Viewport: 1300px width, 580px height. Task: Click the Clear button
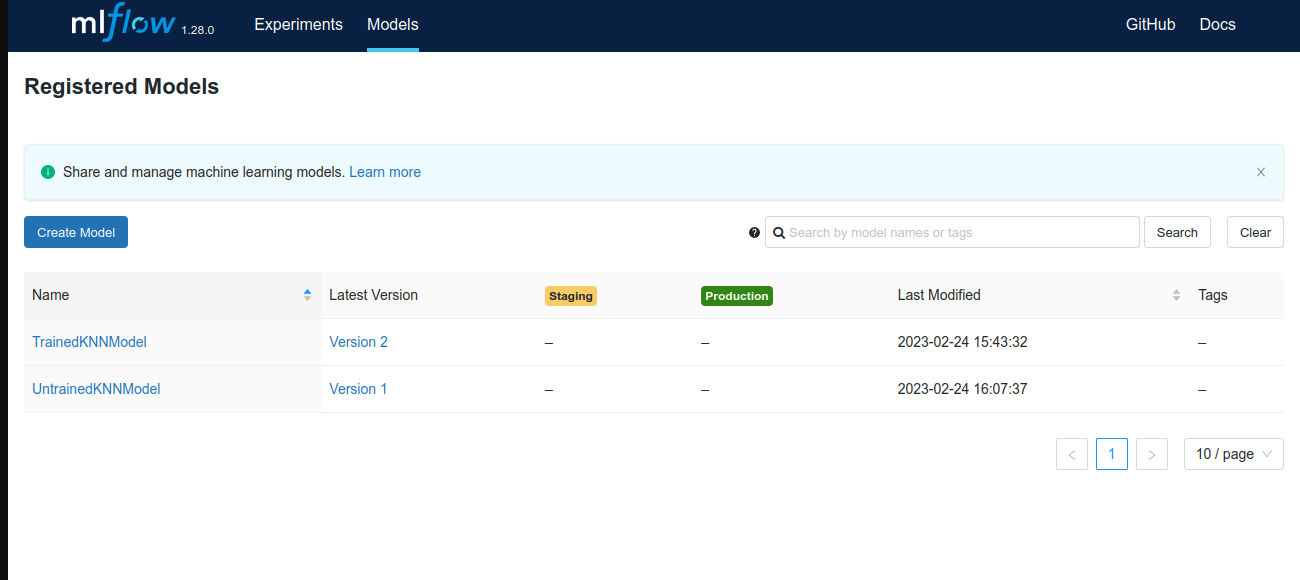point(1255,232)
